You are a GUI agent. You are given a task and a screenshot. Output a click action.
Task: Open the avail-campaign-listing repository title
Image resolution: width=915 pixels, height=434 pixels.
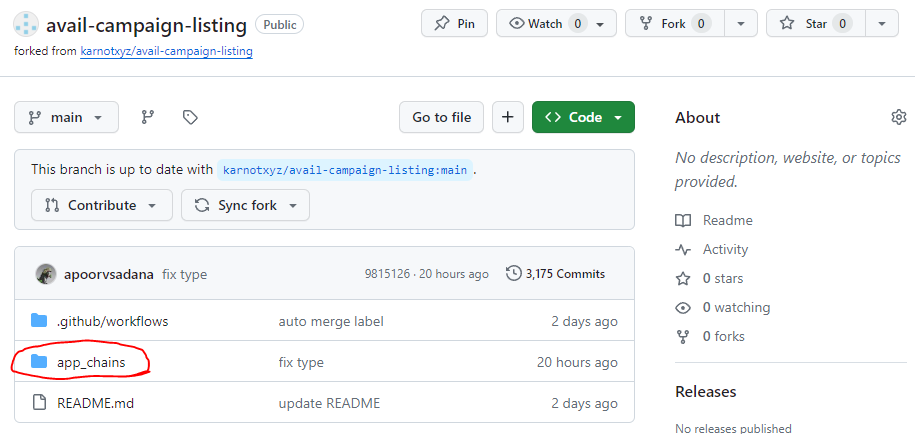(146, 25)
